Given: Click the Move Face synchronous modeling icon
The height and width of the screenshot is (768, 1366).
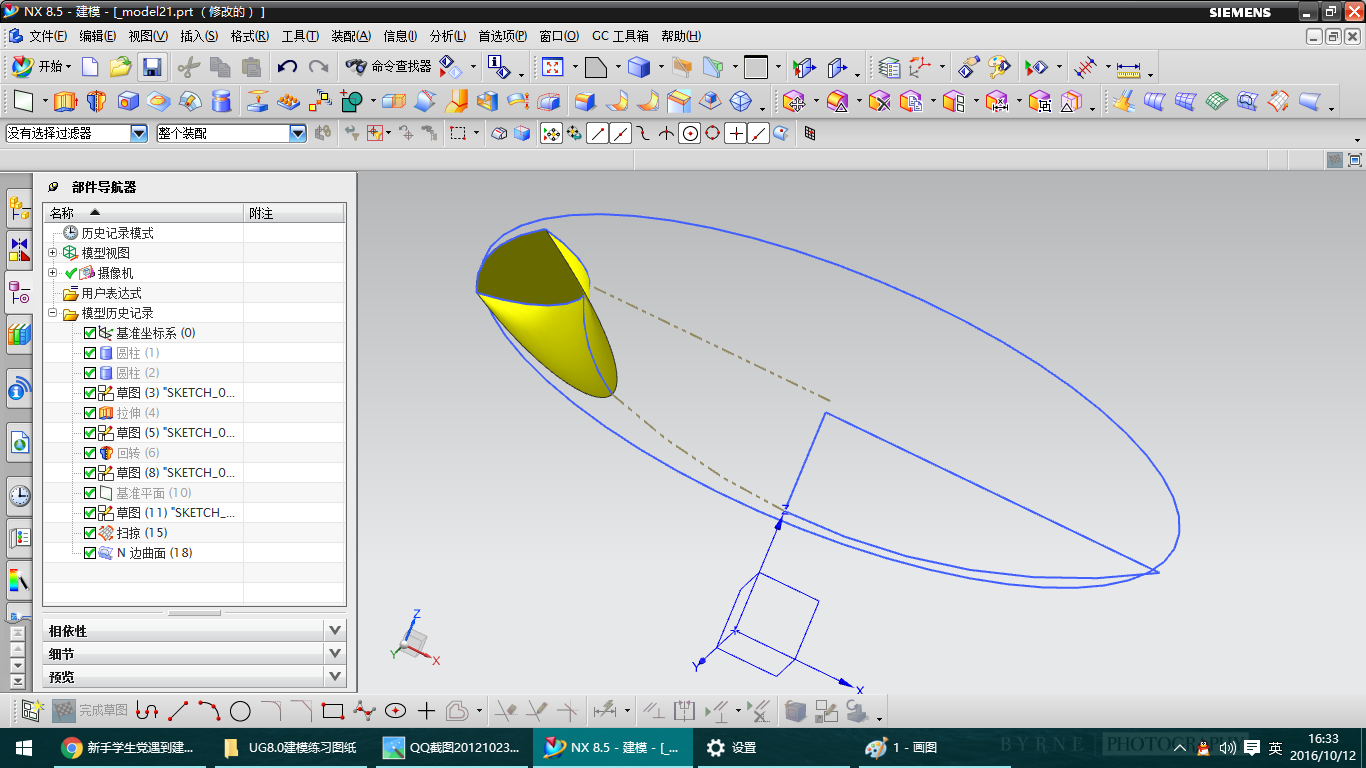Looking at the screenshot, I should [795, 101].
